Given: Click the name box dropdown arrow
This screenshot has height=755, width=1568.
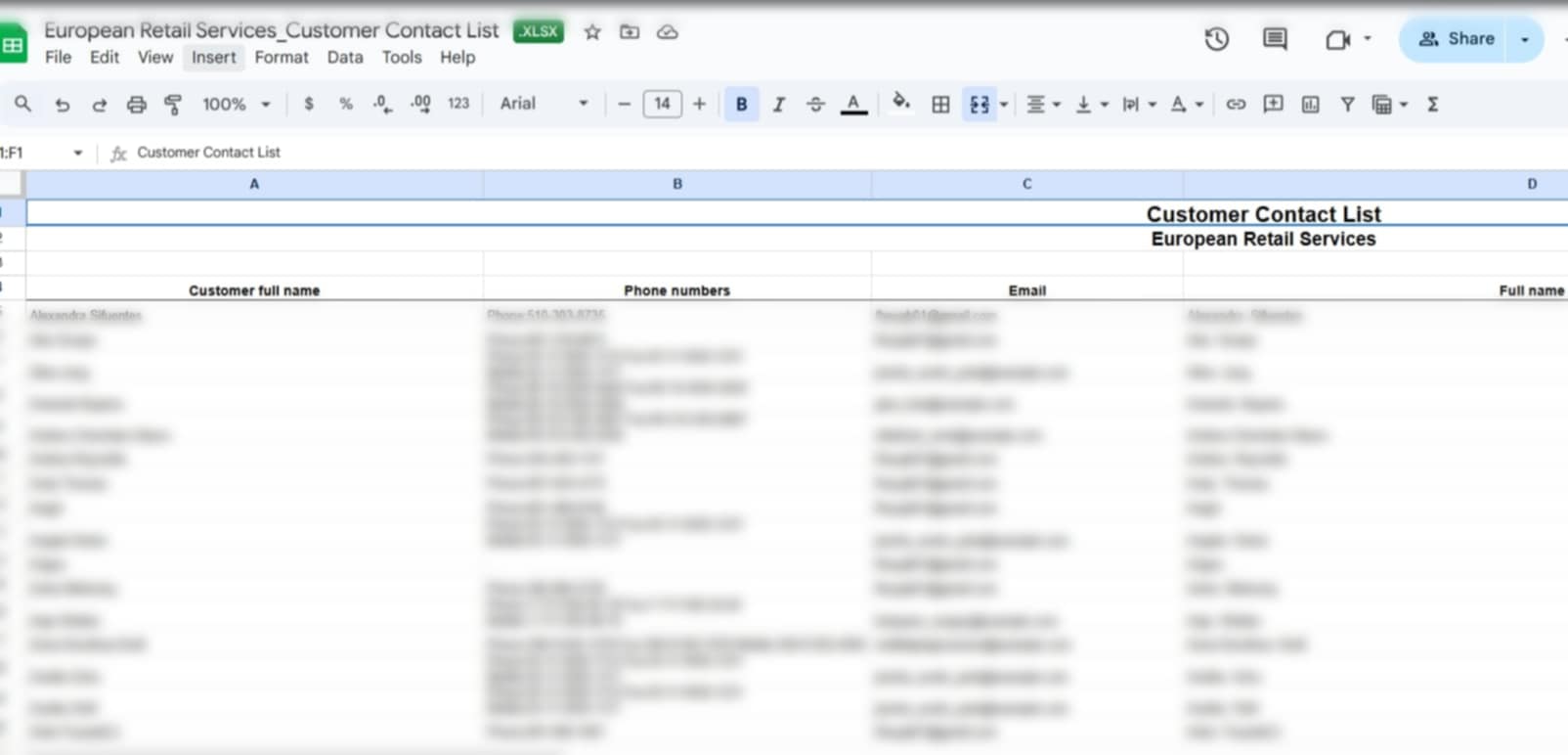Looking at the screenshot, I should [78, 153].
